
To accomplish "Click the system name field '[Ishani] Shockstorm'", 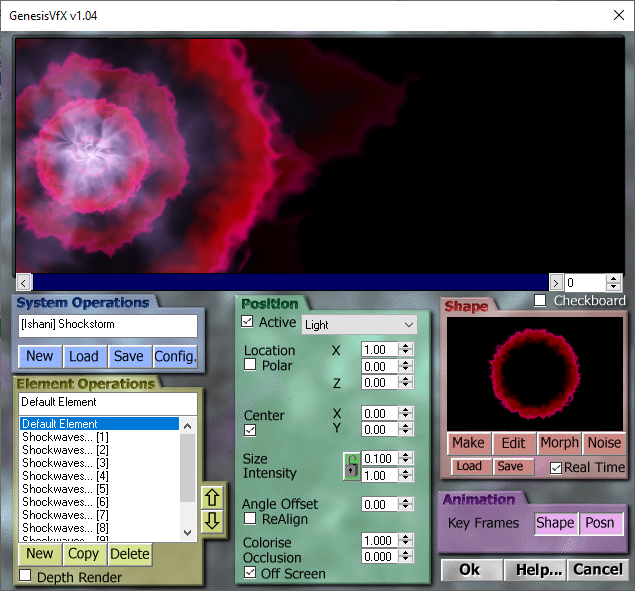I will tap(108, 326).
